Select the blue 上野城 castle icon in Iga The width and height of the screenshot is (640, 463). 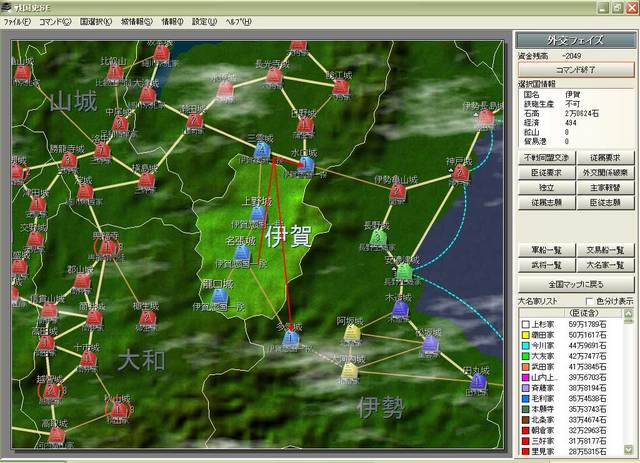(x=258, y=214)
